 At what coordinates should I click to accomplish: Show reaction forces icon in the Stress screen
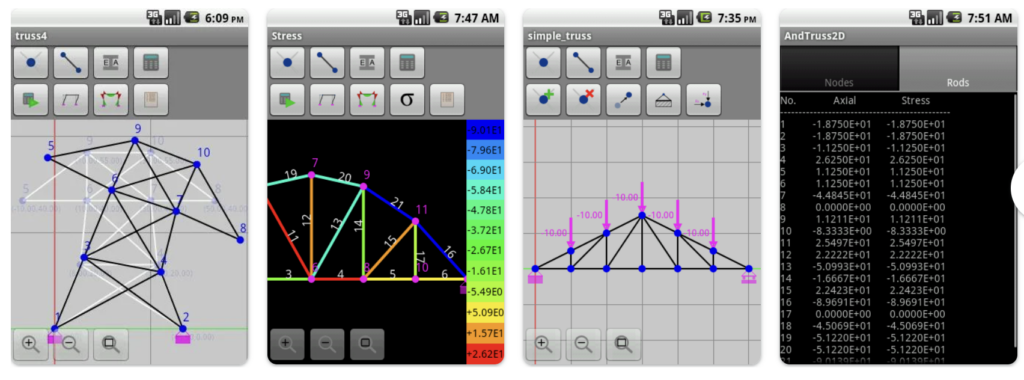[x=367, y=99]
